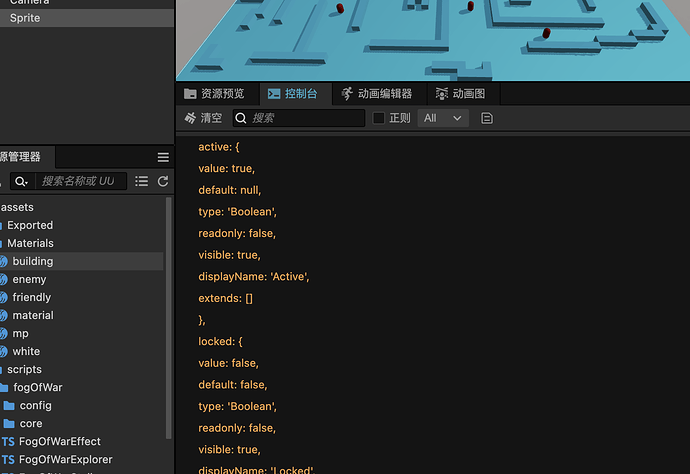Click the config folder icon
The image size is (690, 474).
coord(9,405)
